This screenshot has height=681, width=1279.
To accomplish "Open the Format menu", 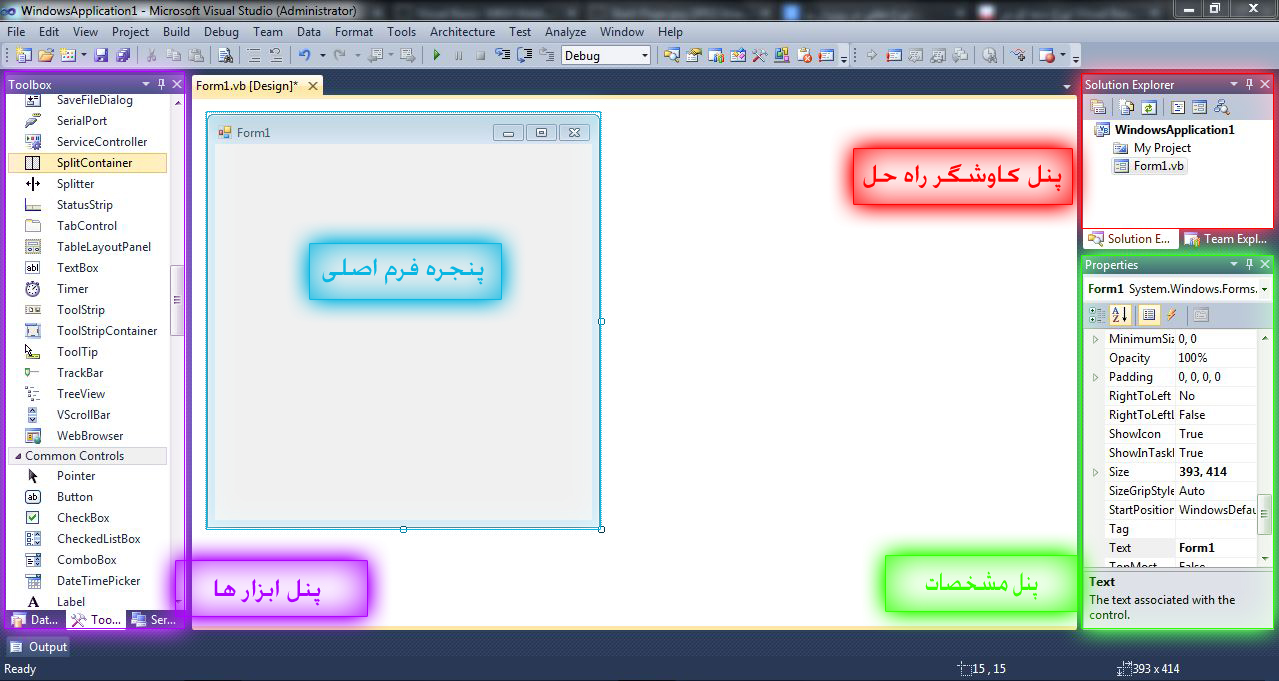I will click(x=354, y=32).
